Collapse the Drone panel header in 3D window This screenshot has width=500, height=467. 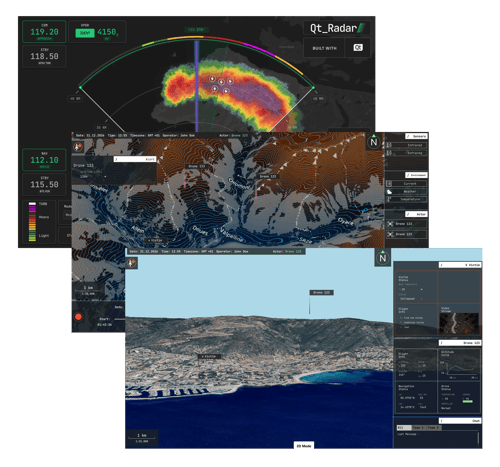tap(459, 343)
